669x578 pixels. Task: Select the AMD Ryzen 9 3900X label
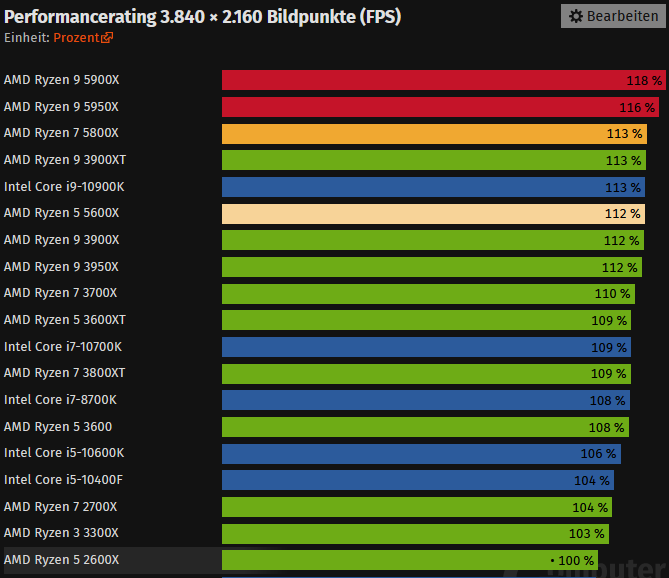61,240
